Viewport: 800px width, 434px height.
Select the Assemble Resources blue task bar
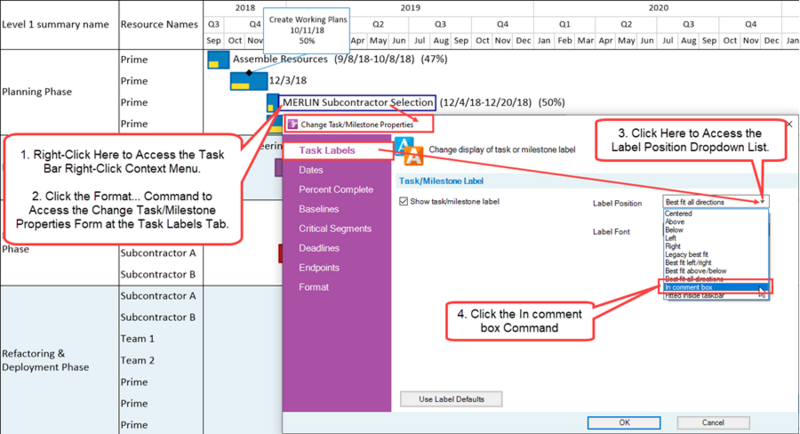[218, 60]
